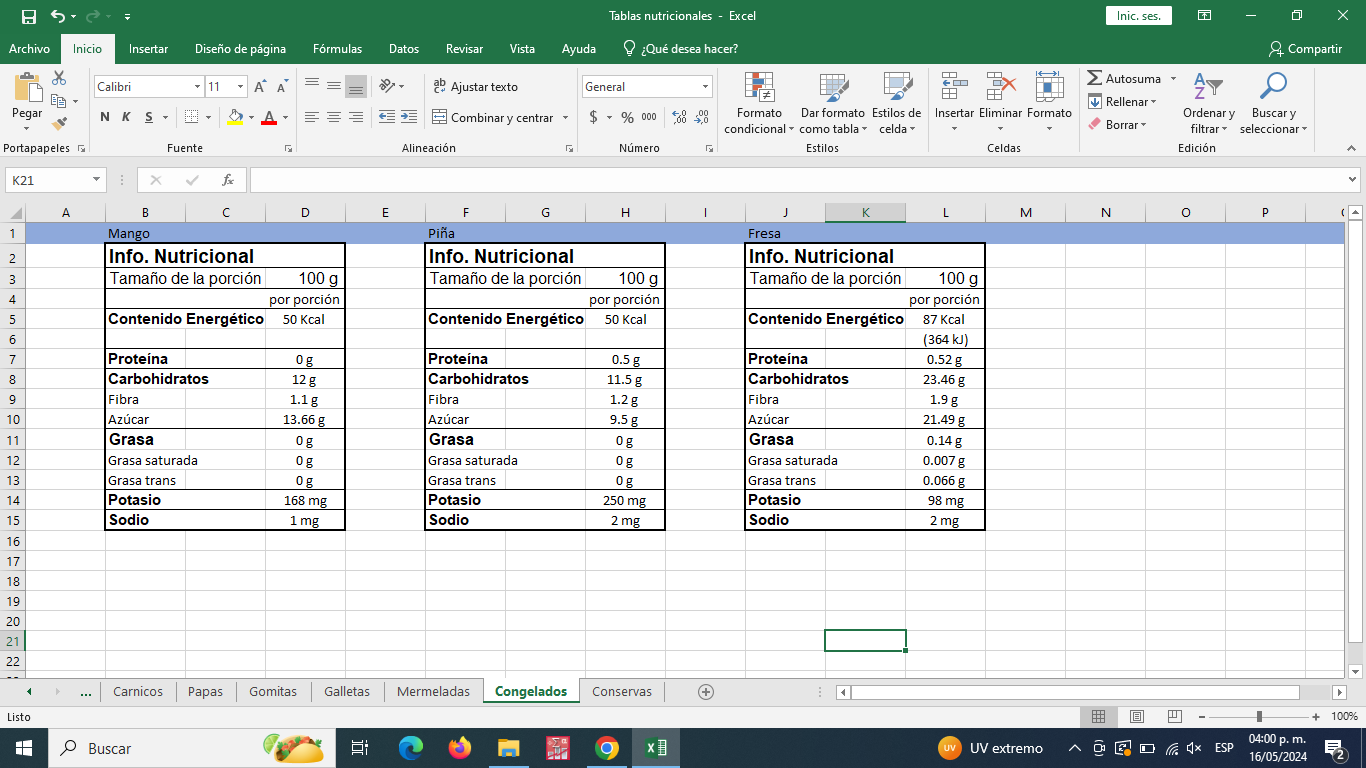This screenshot has width=1366, height=768.
Task: Open the Autosuma dropdown arrow
Action: (1171, 78)
